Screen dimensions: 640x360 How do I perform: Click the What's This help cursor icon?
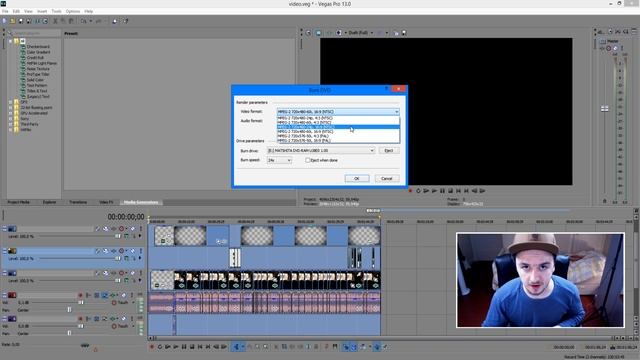point(126,21)
